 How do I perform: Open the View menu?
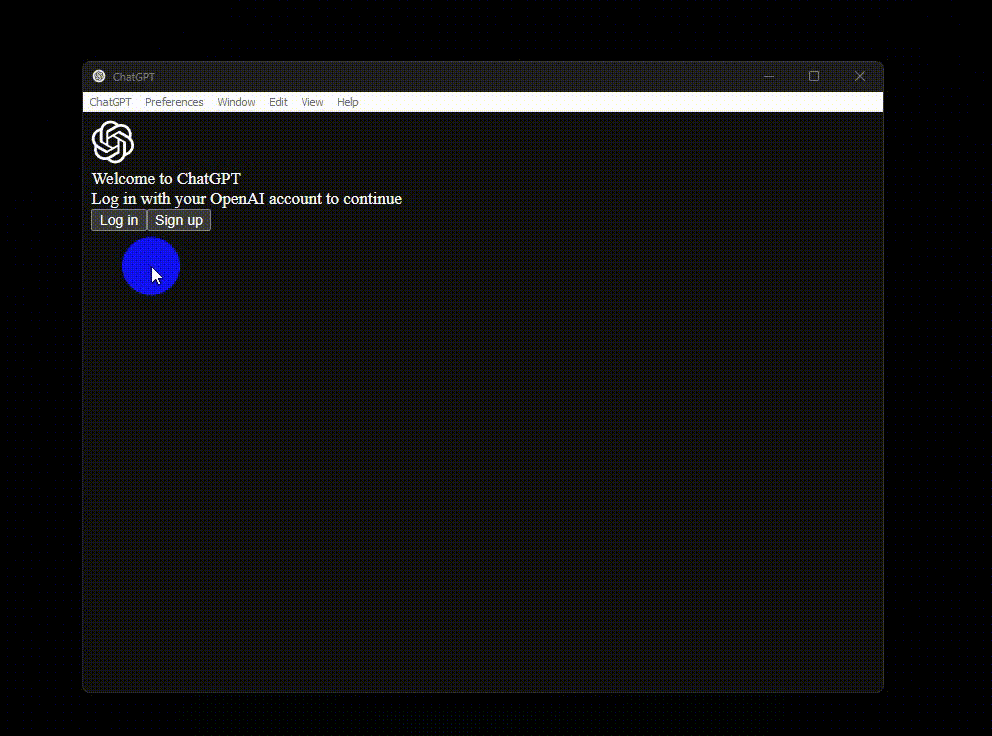(312, 102)
